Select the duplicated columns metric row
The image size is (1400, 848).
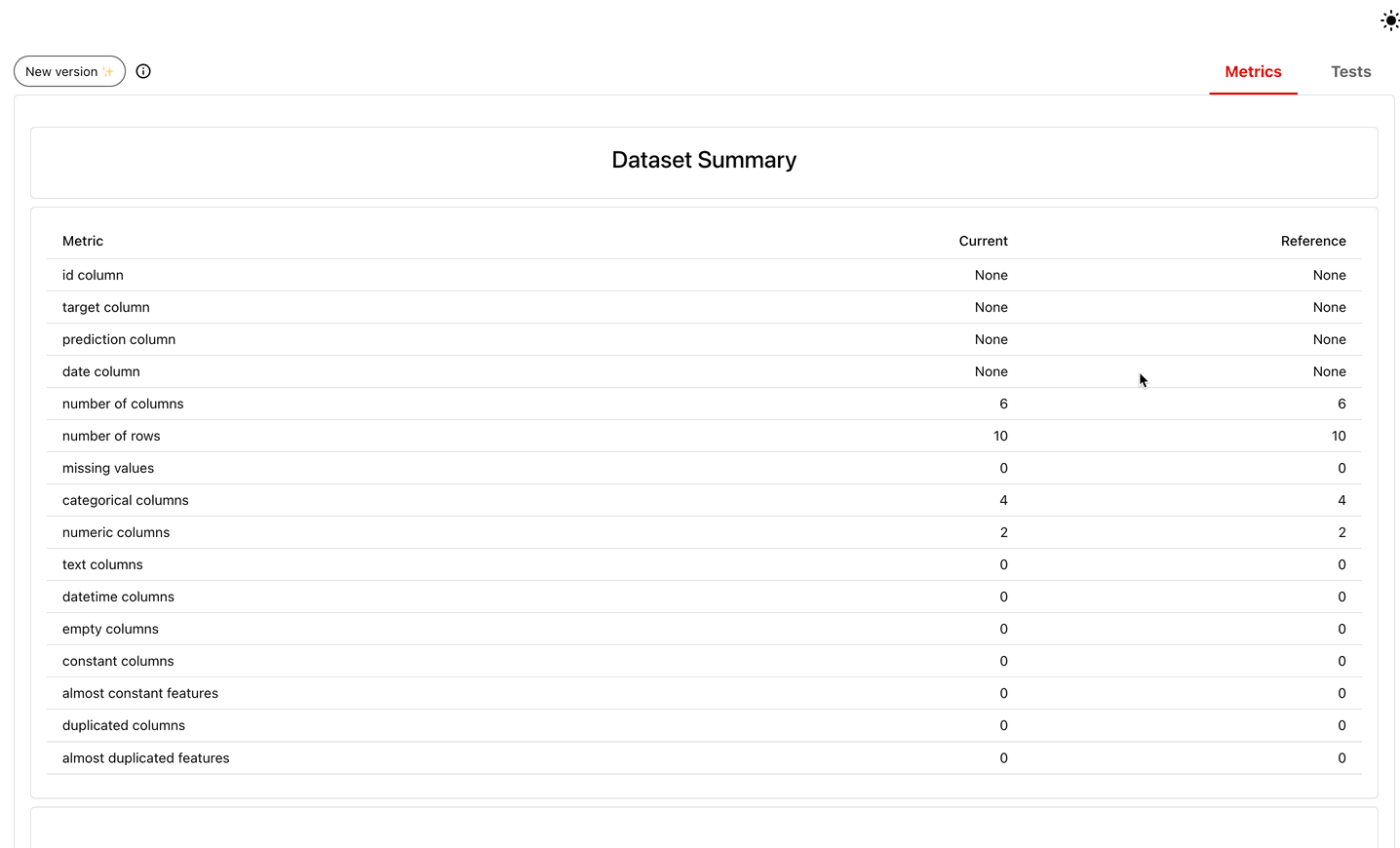(x=123, y=725)
